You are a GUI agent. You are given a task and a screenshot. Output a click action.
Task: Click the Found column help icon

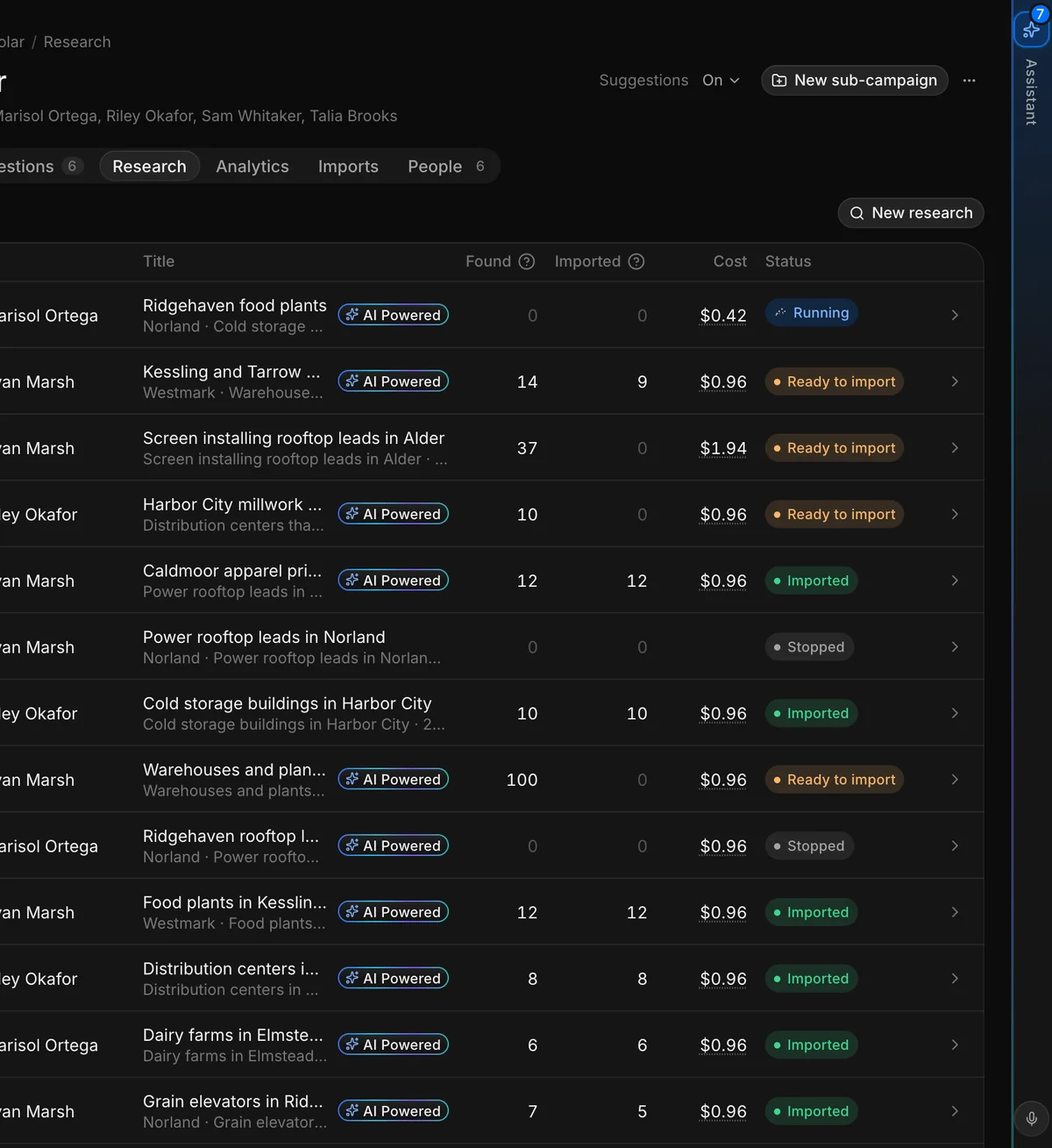tap(527, 261)
